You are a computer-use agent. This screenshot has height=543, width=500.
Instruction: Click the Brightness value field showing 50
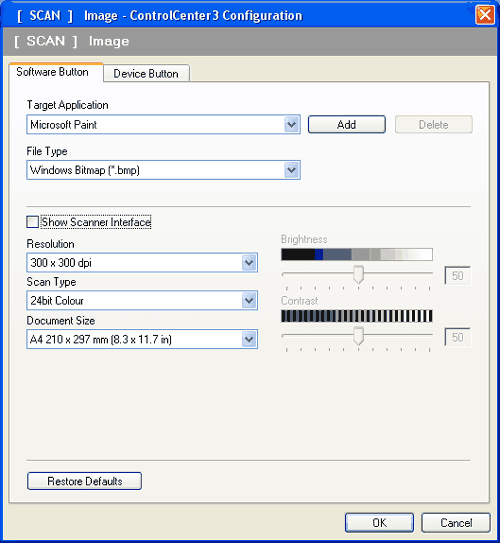pos(457,276)
